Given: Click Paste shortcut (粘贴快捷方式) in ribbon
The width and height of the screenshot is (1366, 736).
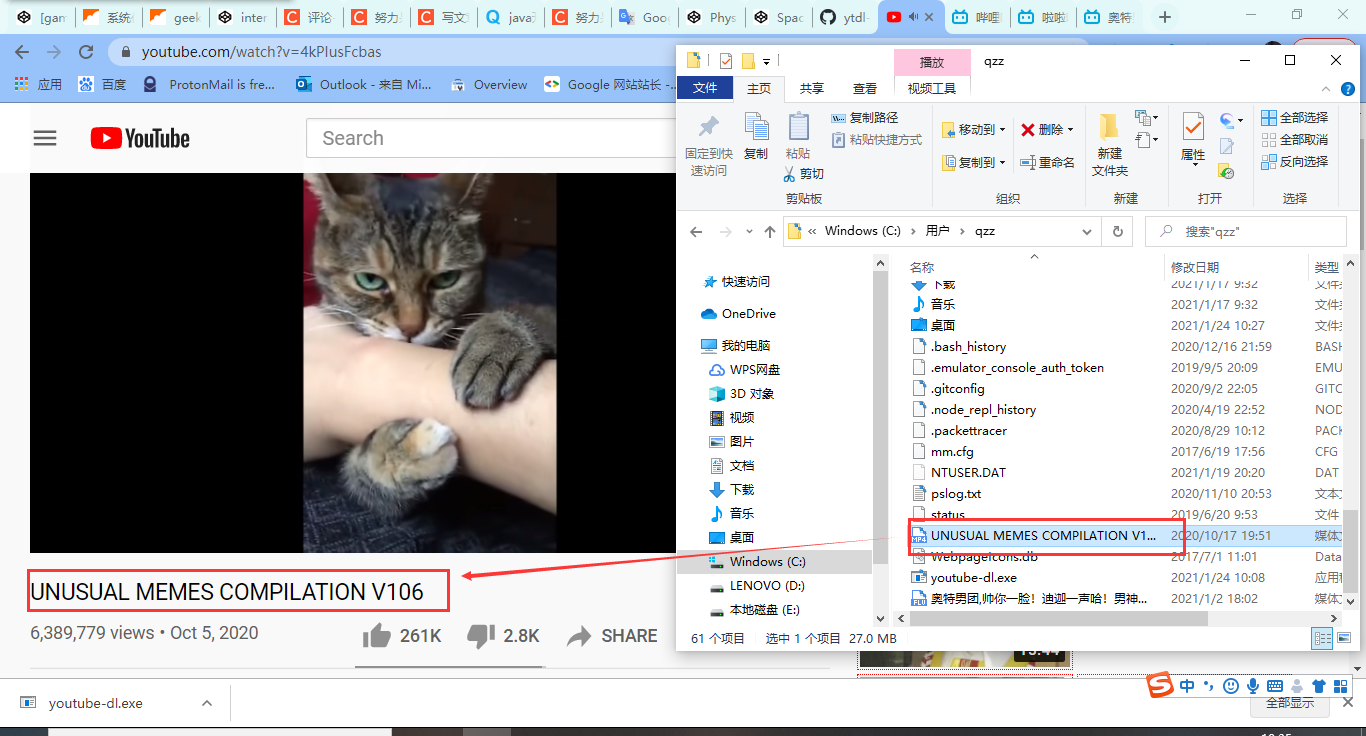Looking at the screenshot, I should click(x=877, y=140).
